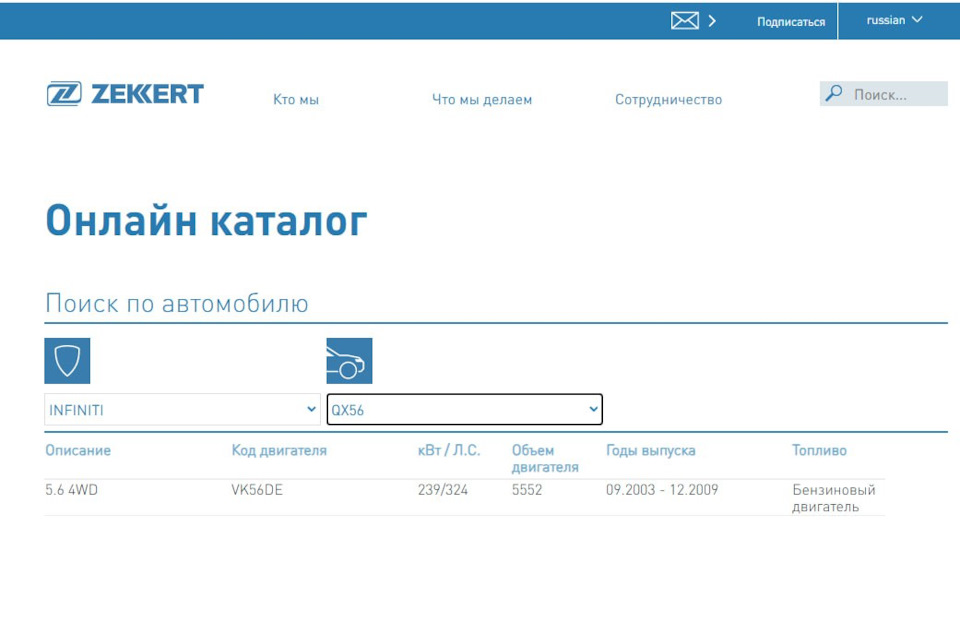960x623 pixels.
Task: Click the Описание column header
Action: click(78, 450)
